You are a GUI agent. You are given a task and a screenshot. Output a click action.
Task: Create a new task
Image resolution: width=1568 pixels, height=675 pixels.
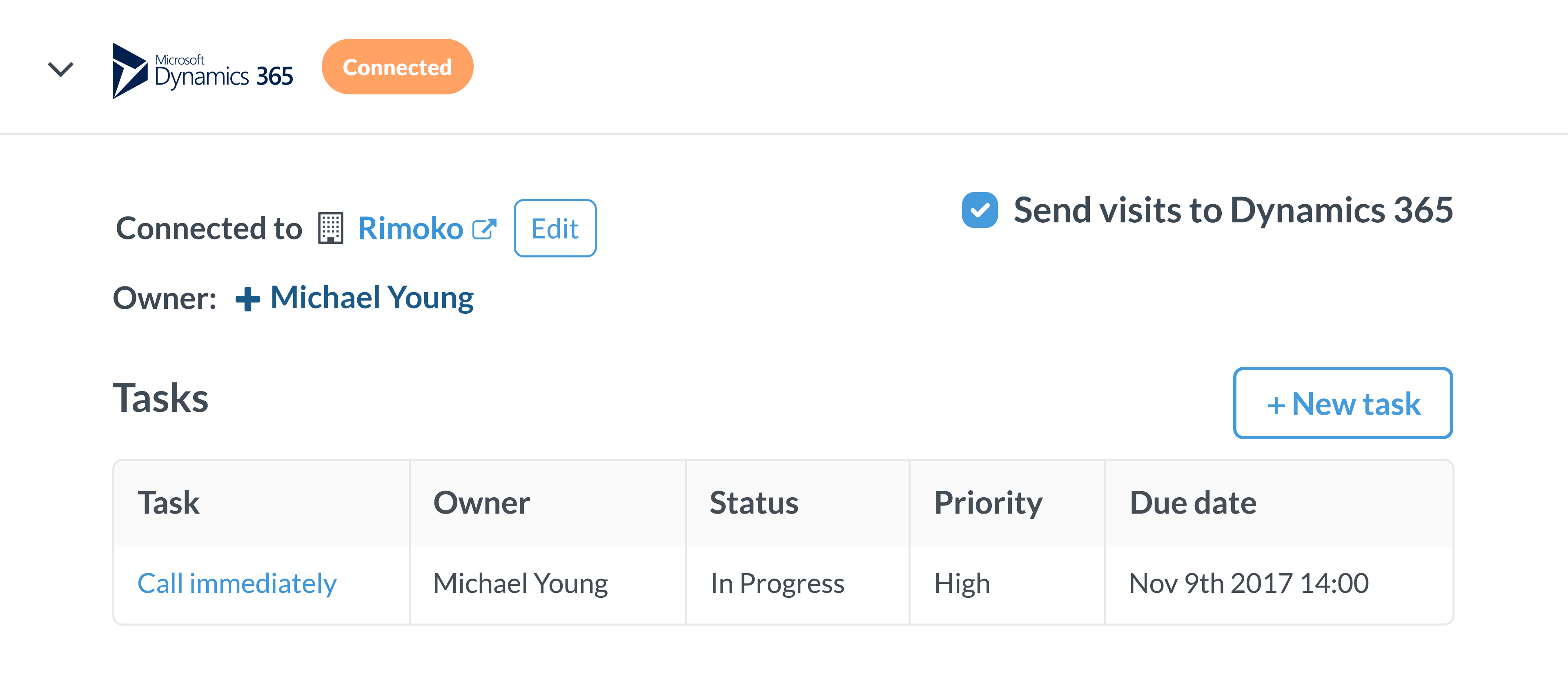coord(1343,403)
